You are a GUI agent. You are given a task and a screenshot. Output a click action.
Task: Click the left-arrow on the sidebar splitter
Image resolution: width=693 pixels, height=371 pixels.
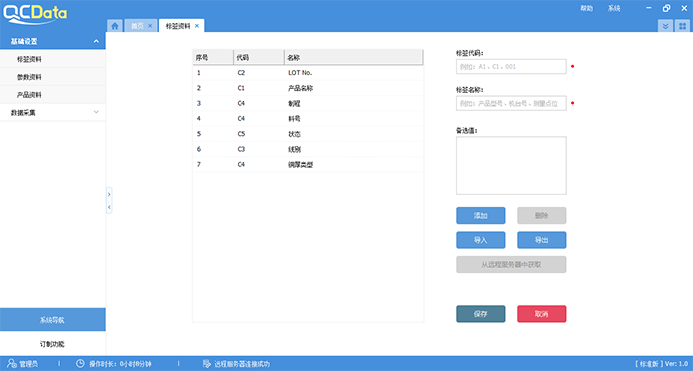point(109,207)
